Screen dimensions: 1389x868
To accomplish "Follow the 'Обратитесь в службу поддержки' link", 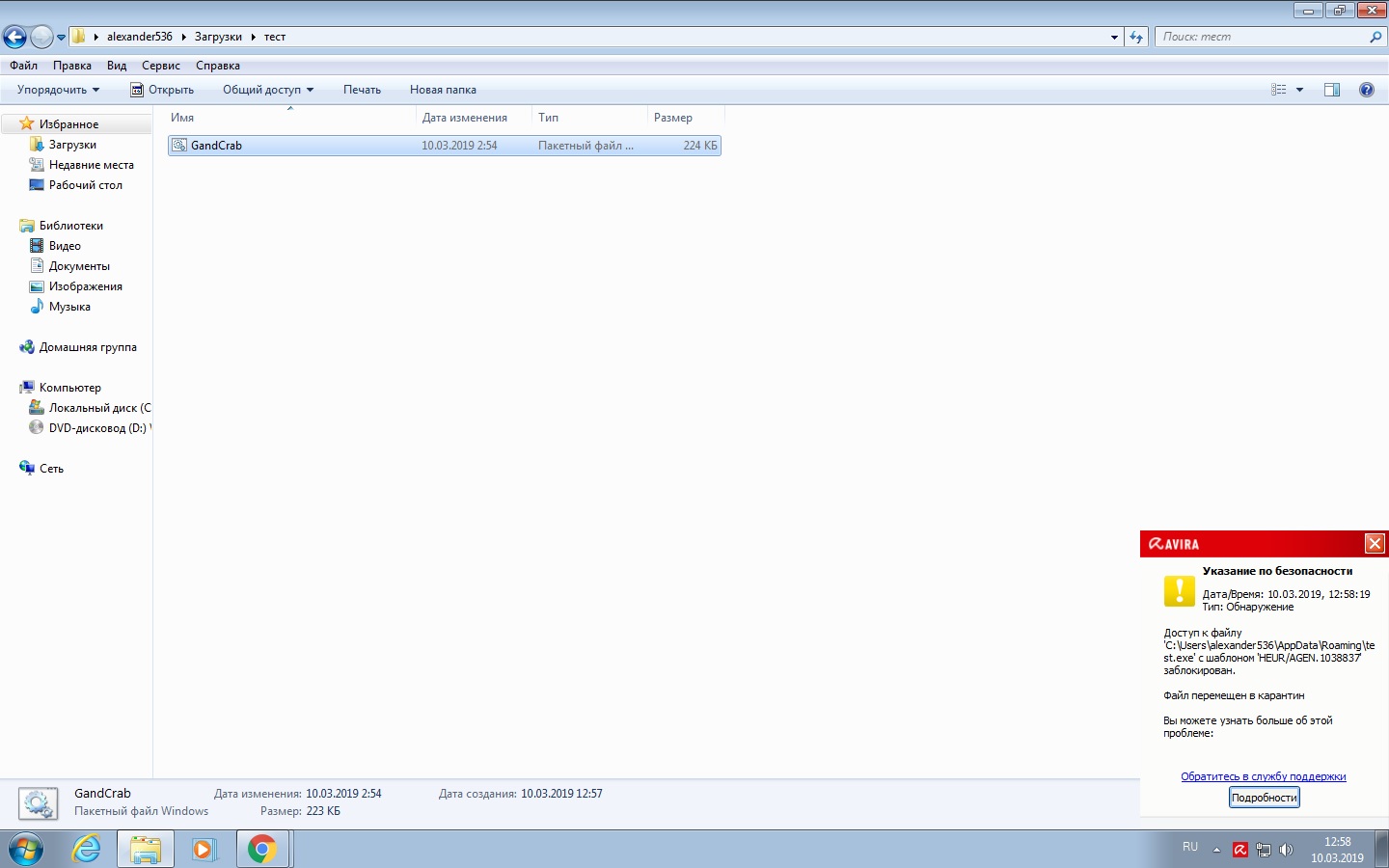I will [x=1264, y=776].
